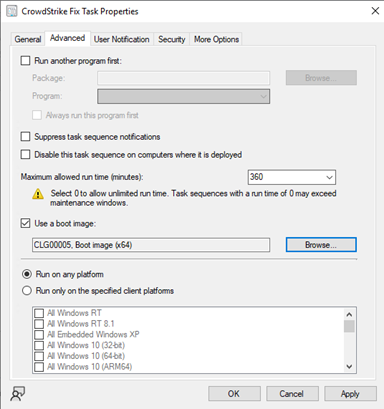
Task: Check All Windows 10 (32-bit) platform
Action: [39, 345]
